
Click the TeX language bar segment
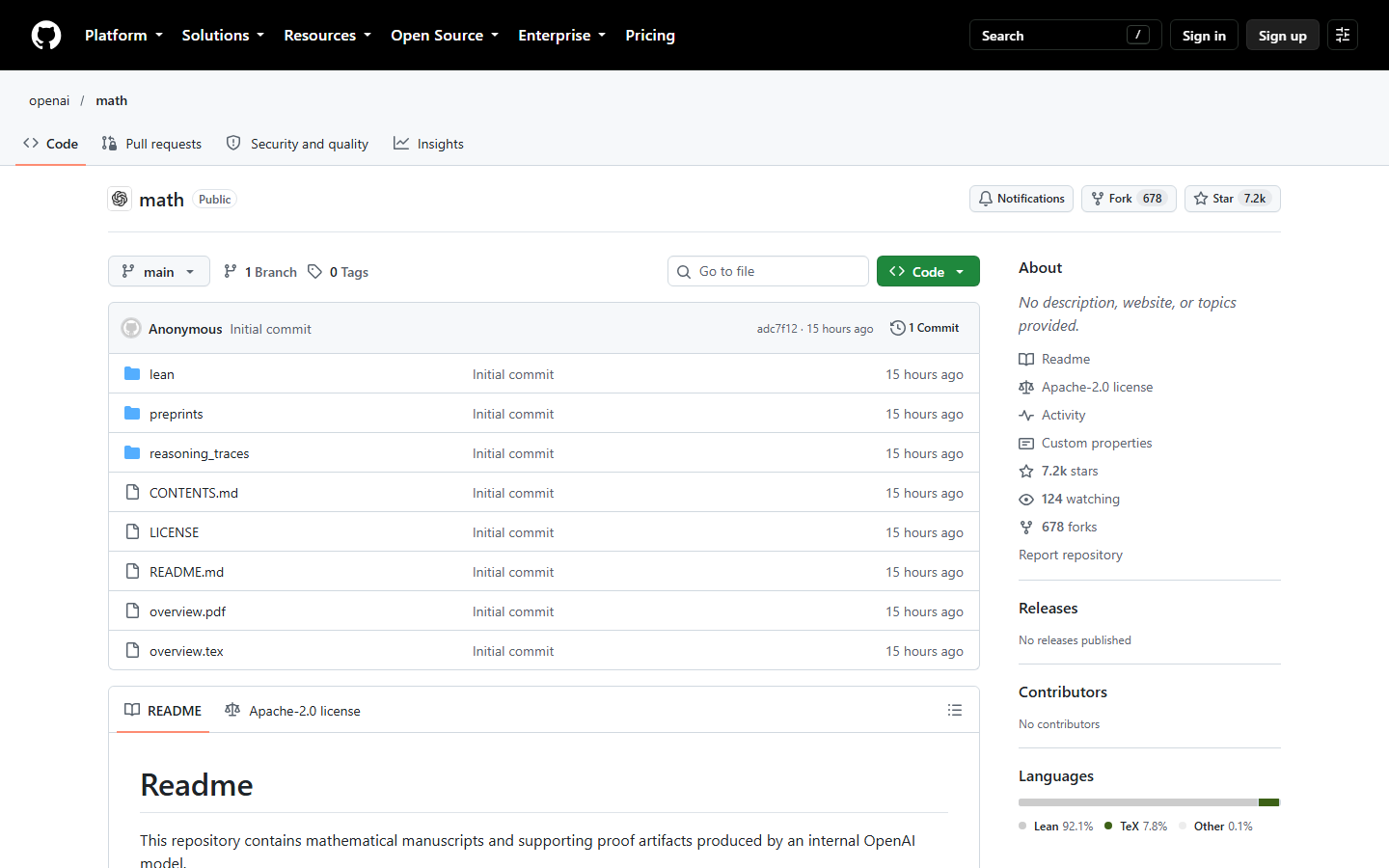(1269, 802)
